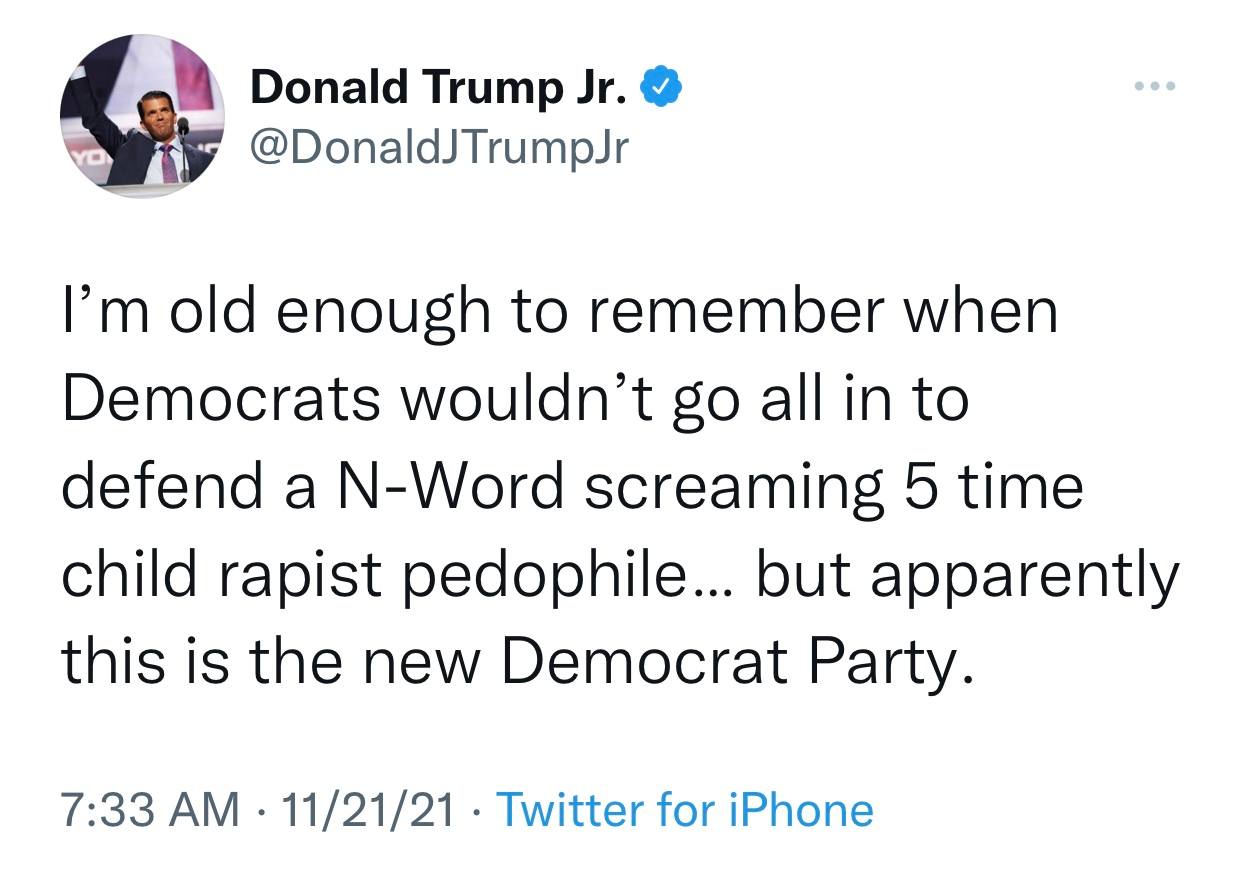Click the tweet line starting "defend a"
This screenshot has width=1242, height=874.
572,488
